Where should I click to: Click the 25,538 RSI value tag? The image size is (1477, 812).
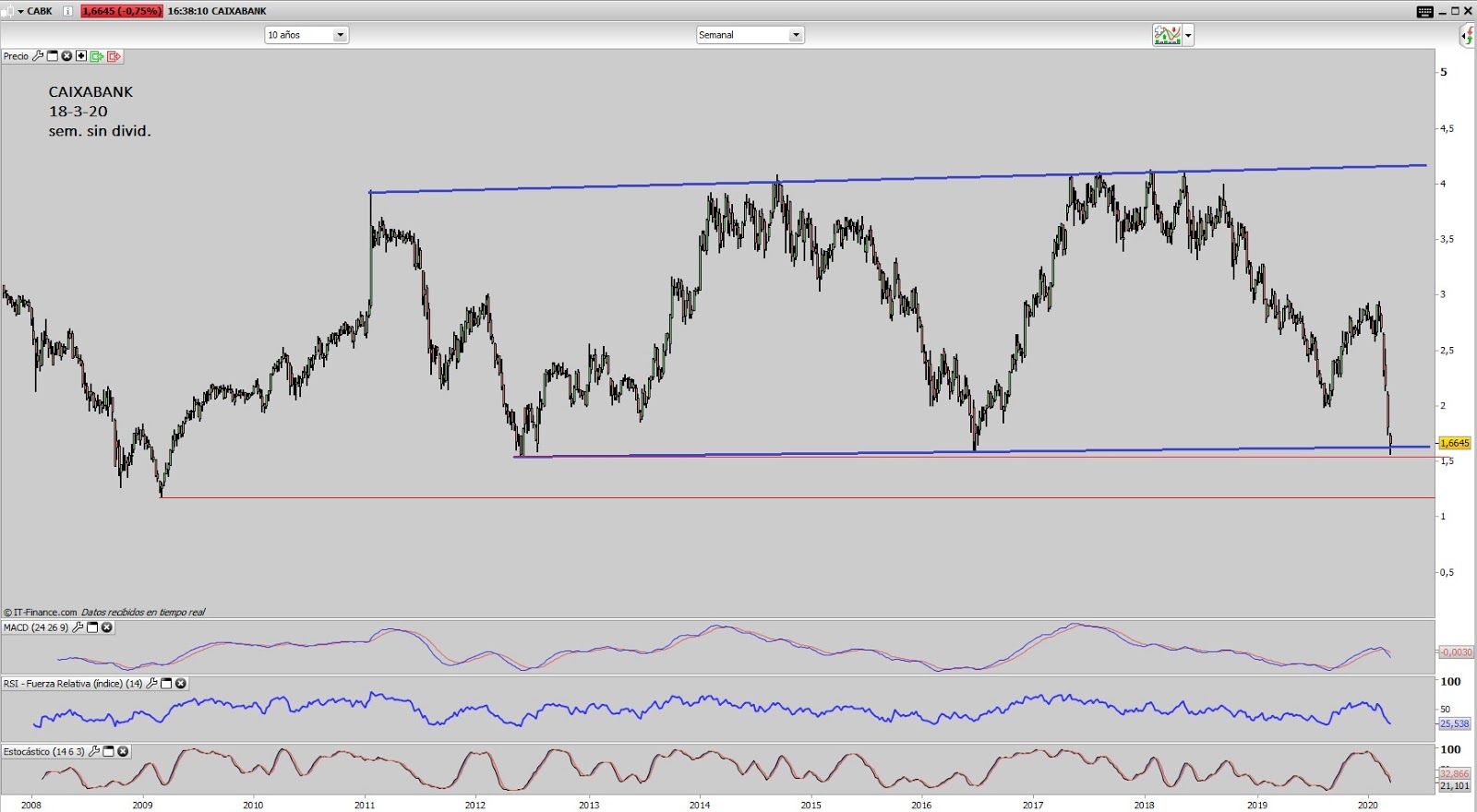(x=1455, y=723)
